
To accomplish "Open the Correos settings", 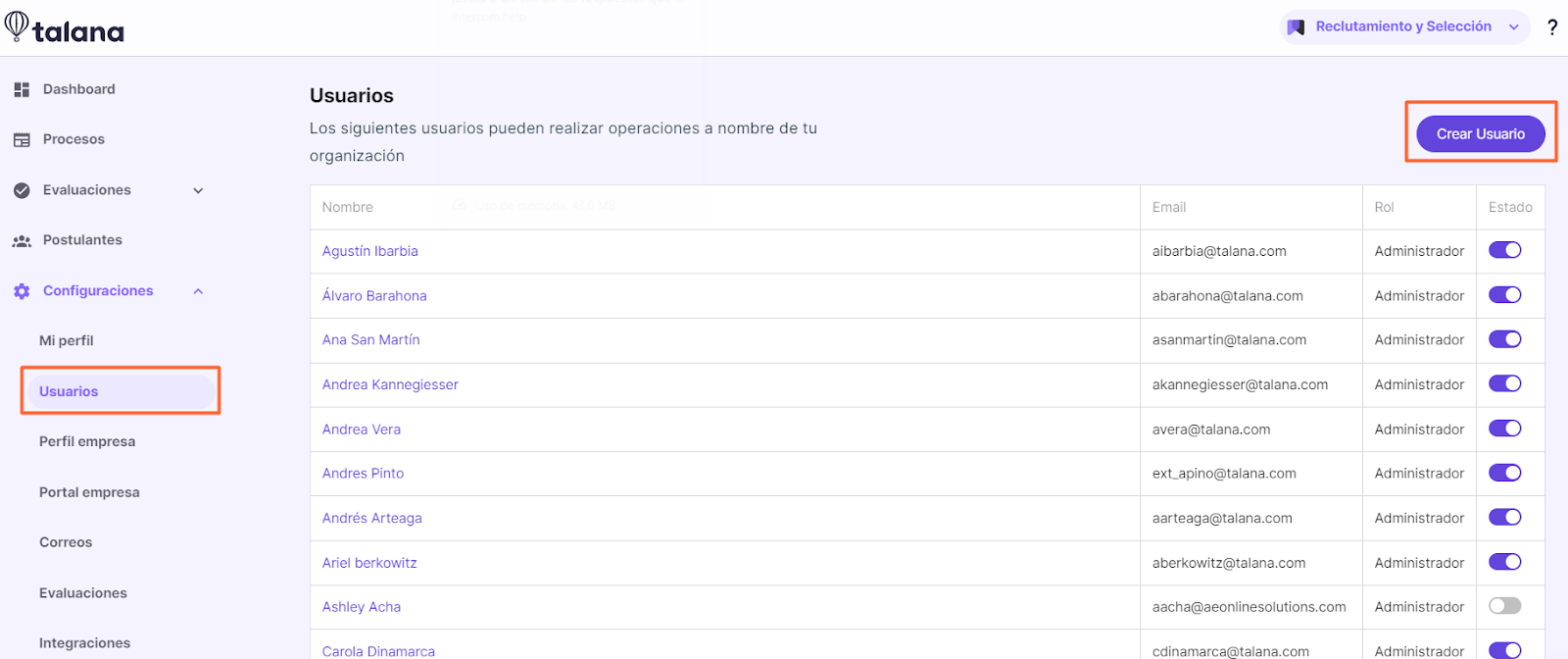I will coord(66,542).
